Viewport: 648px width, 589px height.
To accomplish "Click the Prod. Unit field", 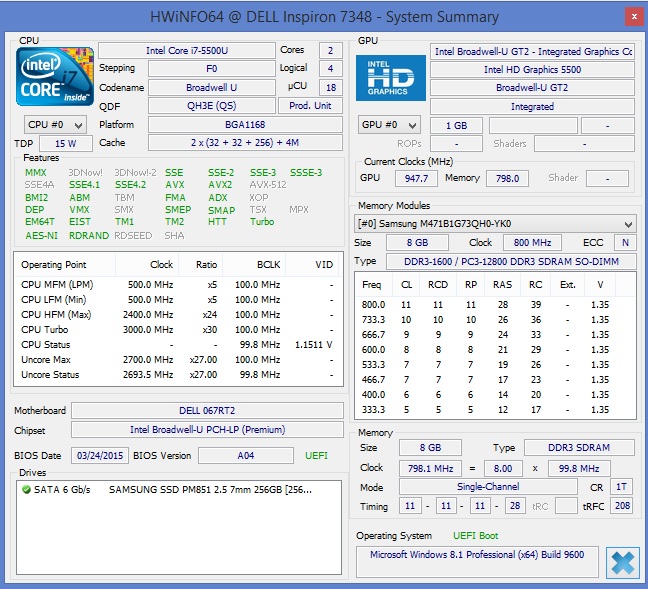I will pos(311,106).
